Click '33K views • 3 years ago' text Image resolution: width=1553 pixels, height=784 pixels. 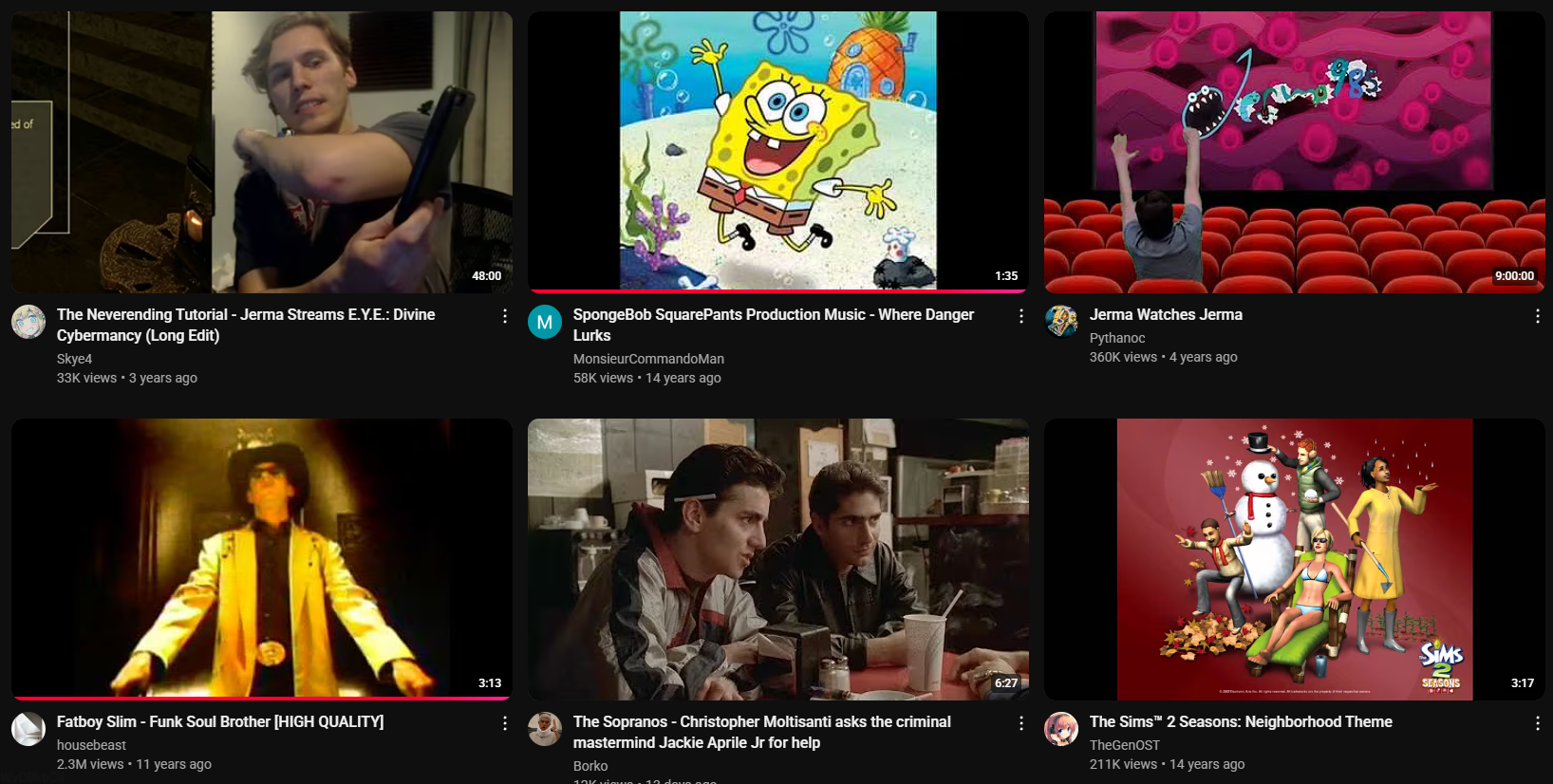click(127, 378)
